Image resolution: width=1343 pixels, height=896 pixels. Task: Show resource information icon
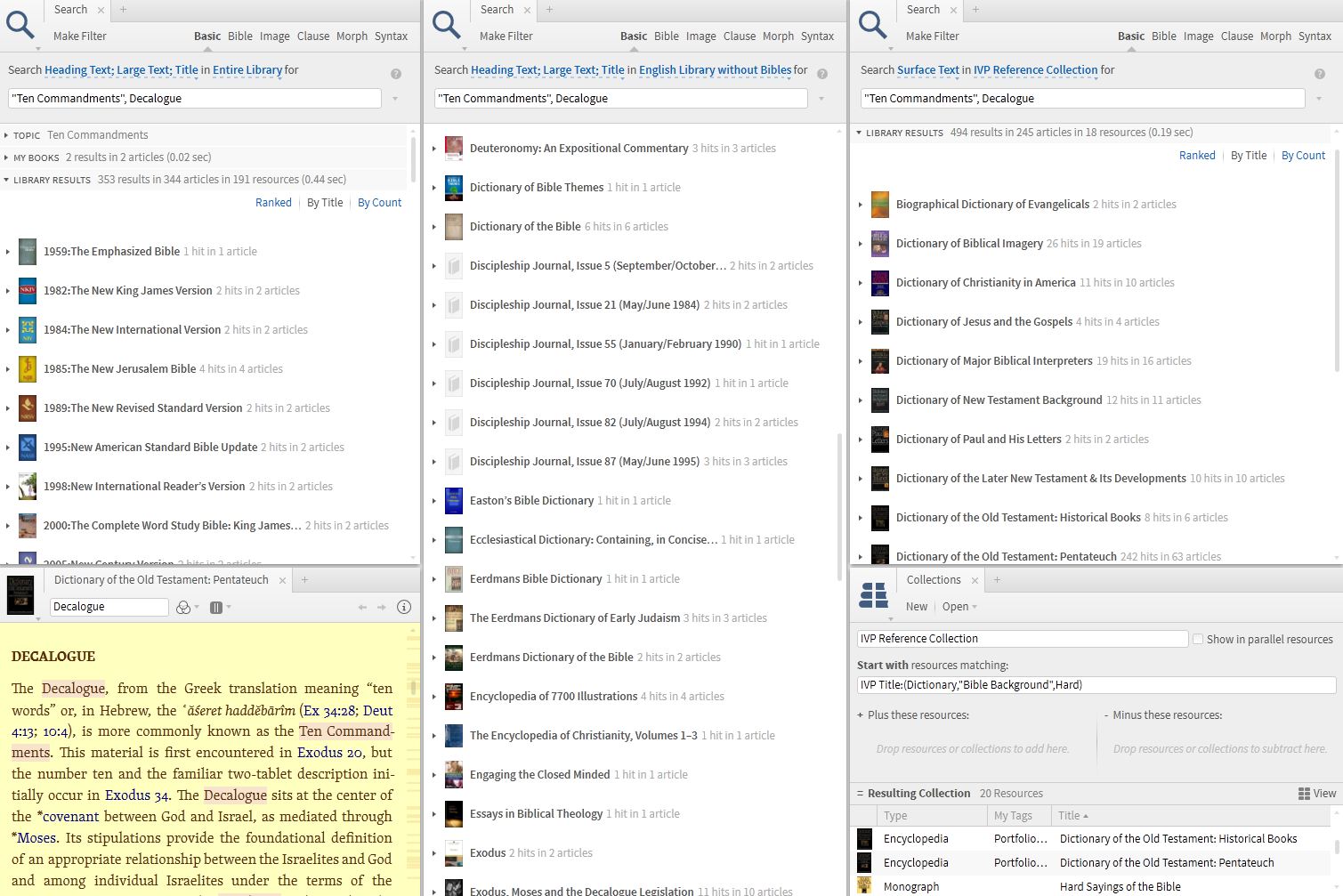404,607
